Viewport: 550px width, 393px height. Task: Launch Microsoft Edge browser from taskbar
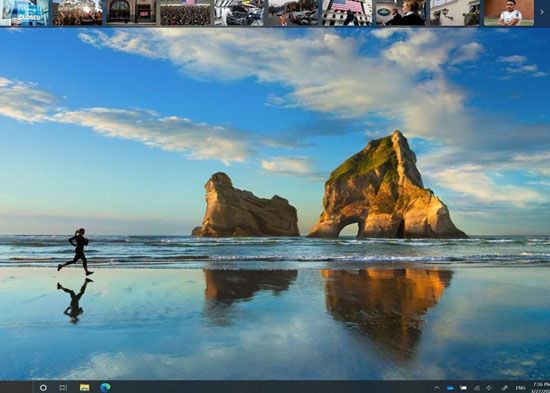tap(105, 387)
